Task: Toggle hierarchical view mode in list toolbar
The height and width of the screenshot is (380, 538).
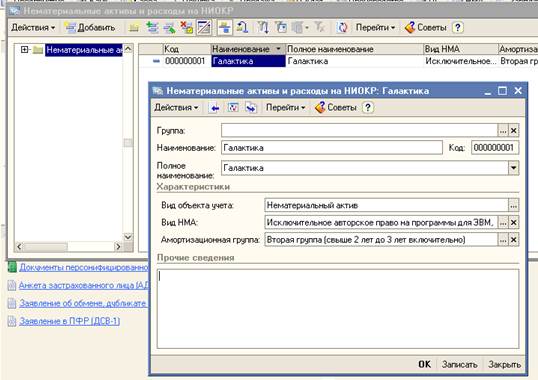Action: tap(225, 27)
